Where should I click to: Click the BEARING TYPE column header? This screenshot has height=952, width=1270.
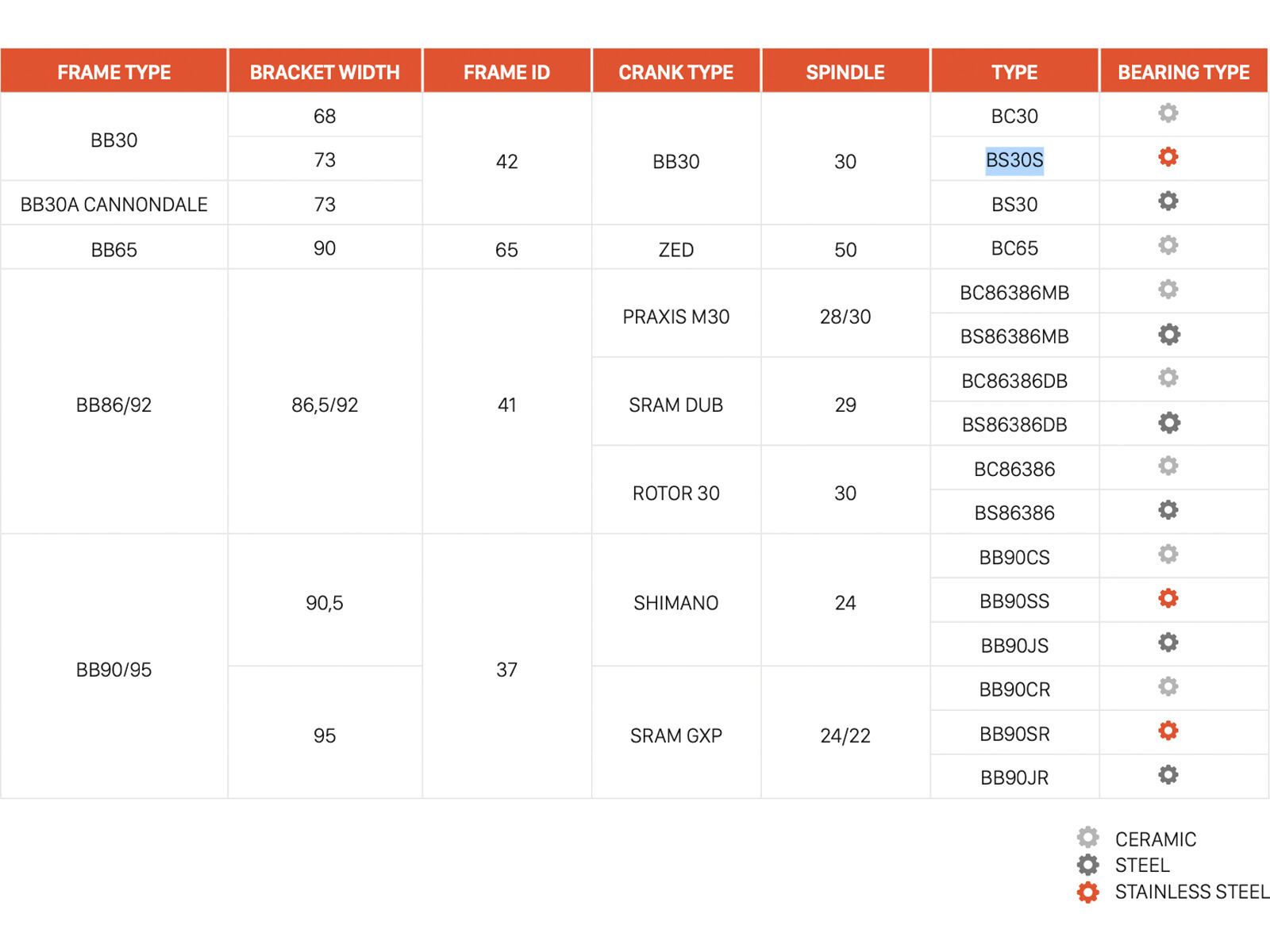[1183, 72]
